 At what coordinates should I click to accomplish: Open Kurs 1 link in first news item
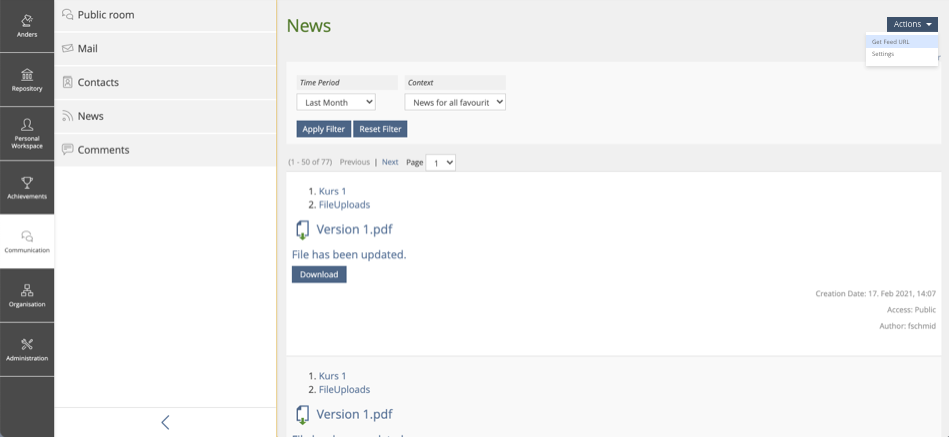pyautogui.click(x=332, y=191)
